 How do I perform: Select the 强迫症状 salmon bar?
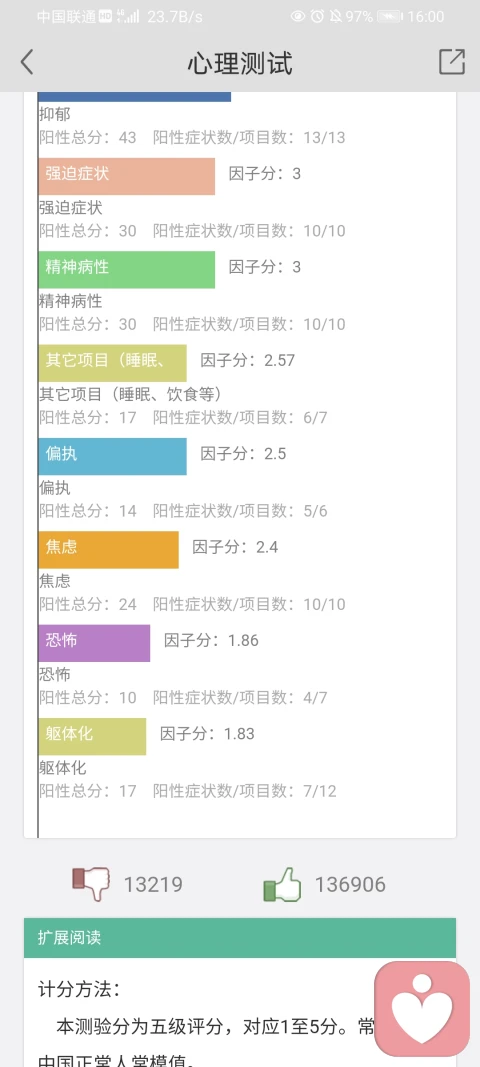[127, 177]
